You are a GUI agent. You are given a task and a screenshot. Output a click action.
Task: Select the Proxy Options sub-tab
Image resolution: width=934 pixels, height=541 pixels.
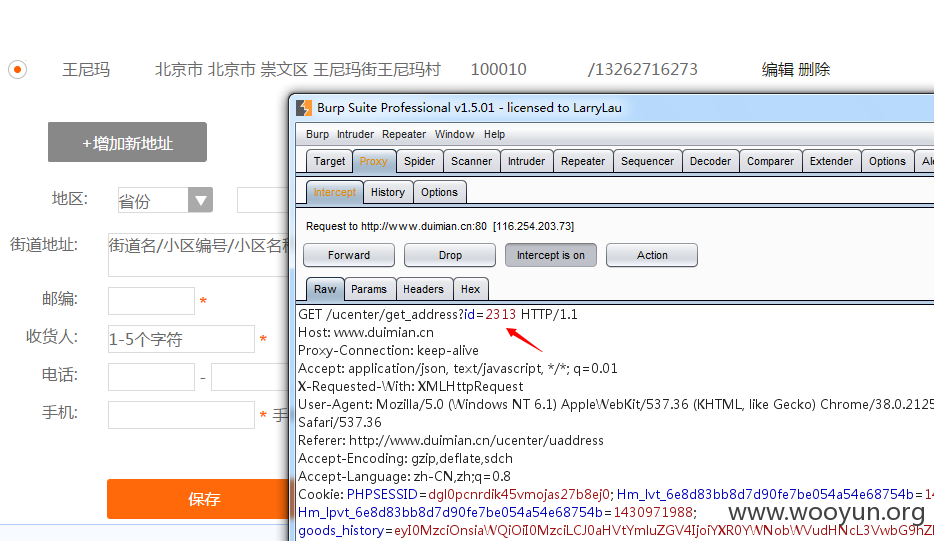[439, 192]
